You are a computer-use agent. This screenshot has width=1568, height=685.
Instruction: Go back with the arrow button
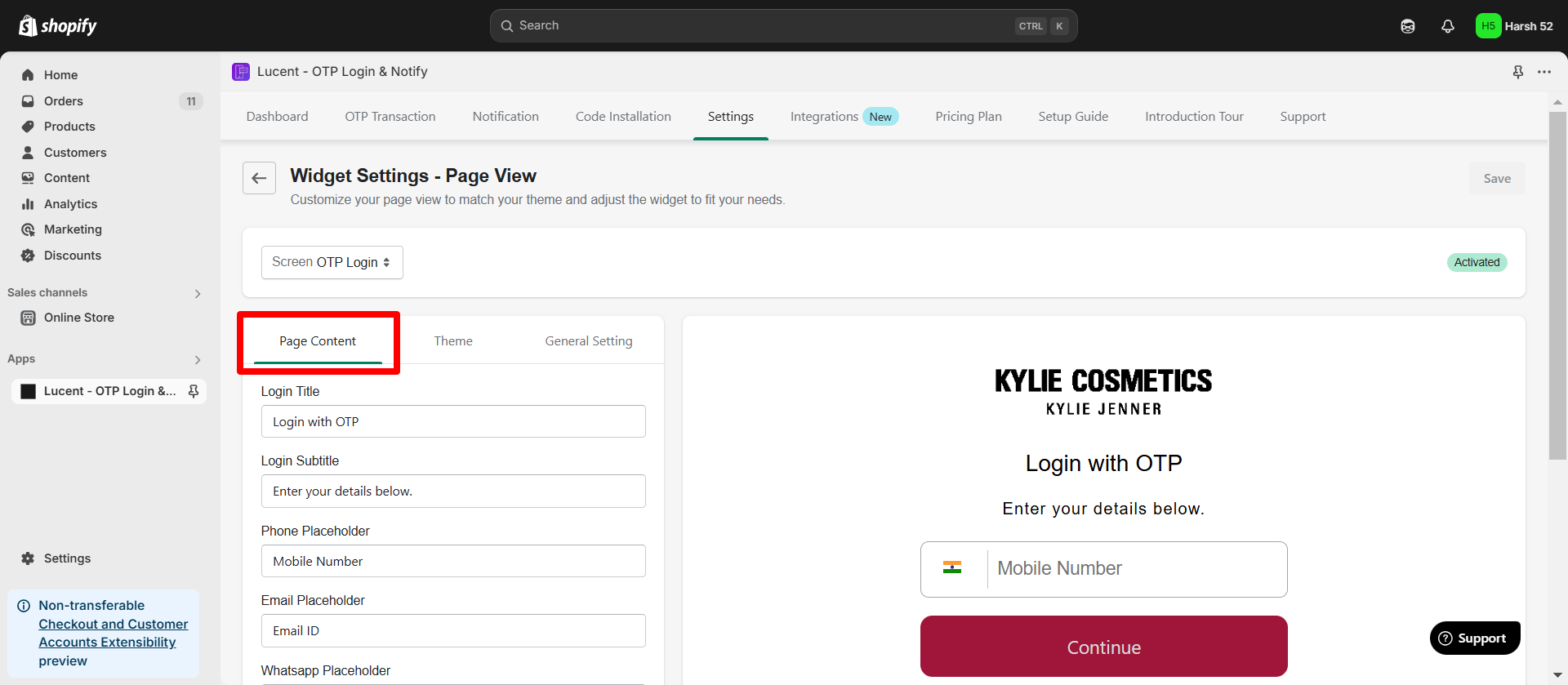click(259, 178)
